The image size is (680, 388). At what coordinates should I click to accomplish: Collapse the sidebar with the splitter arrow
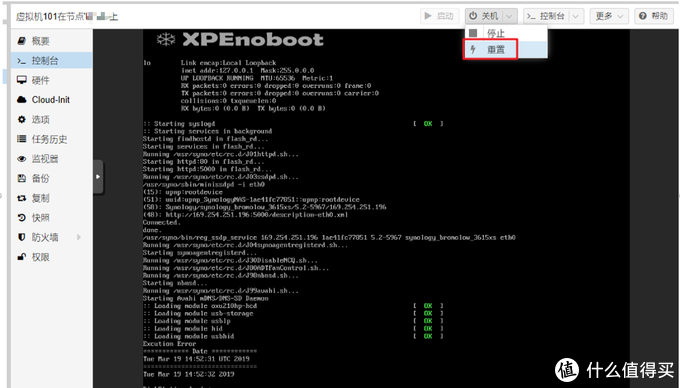[x=98, y=177]
